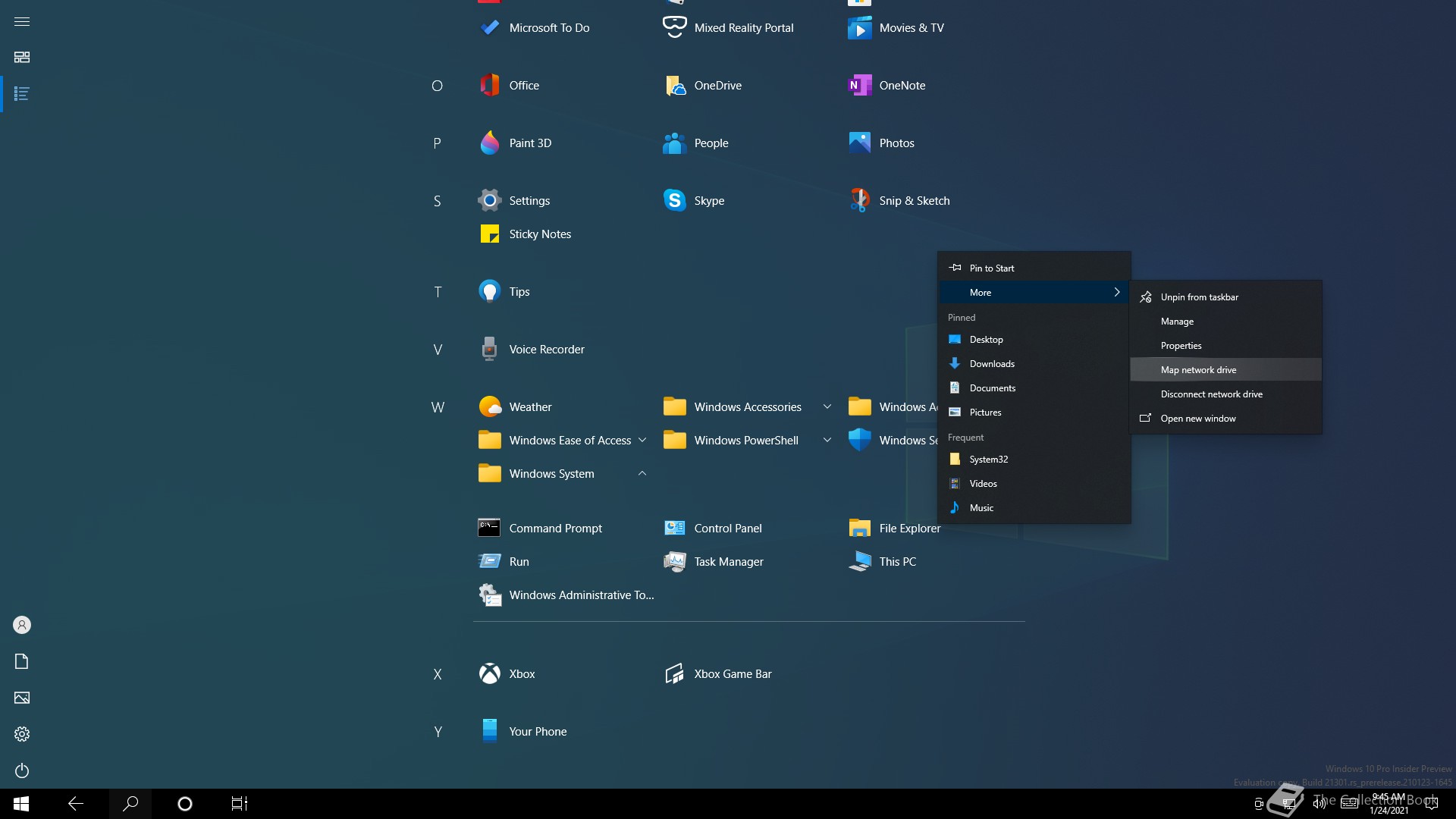Open Voice Recorder
This screenshot has height=819, width=1456.
point(532,350)
